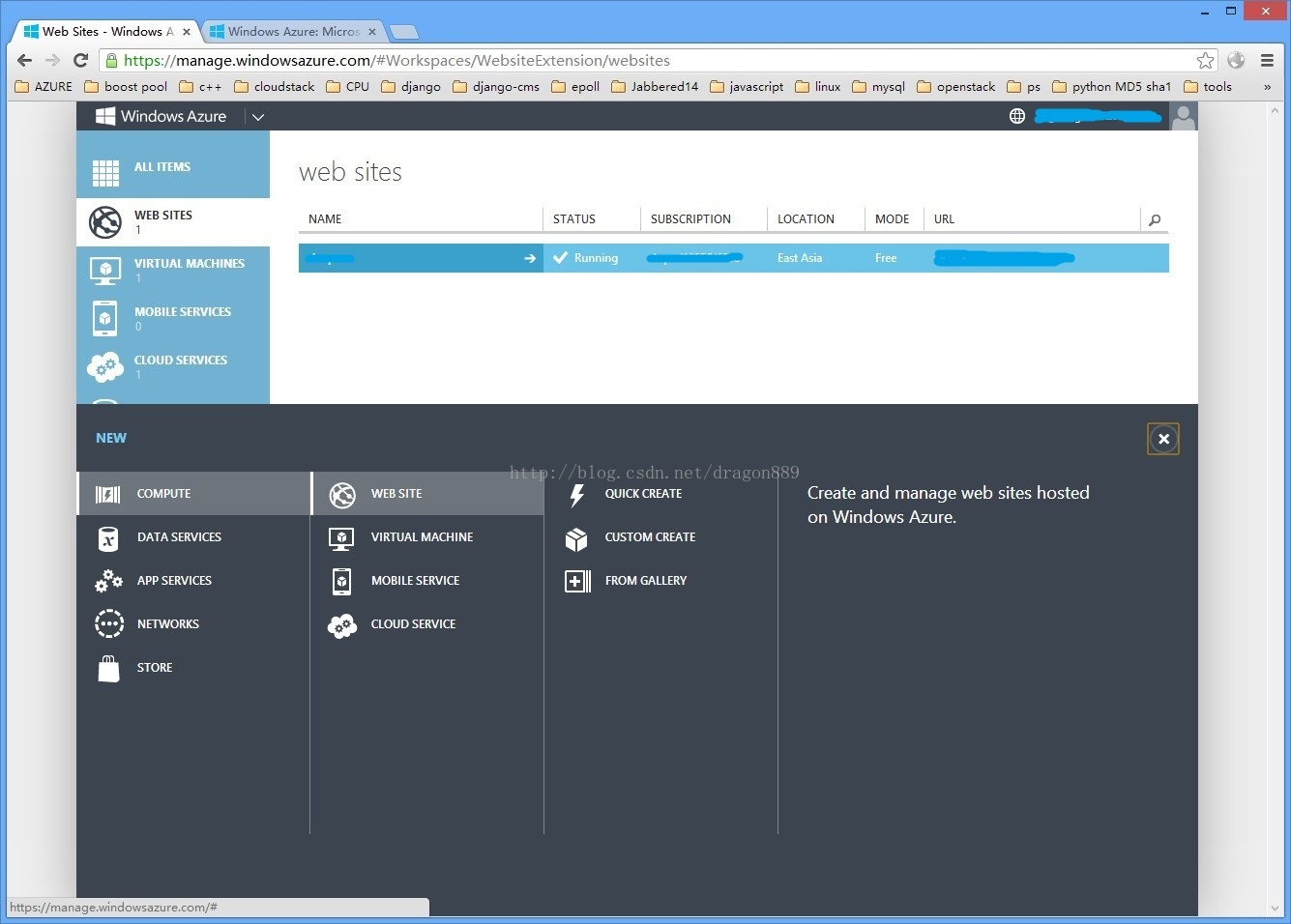This screenshot has width=1291, height=924.
Task: Open Store in the NEW menu
Action: pyautogui.click(x=193, y=667)
